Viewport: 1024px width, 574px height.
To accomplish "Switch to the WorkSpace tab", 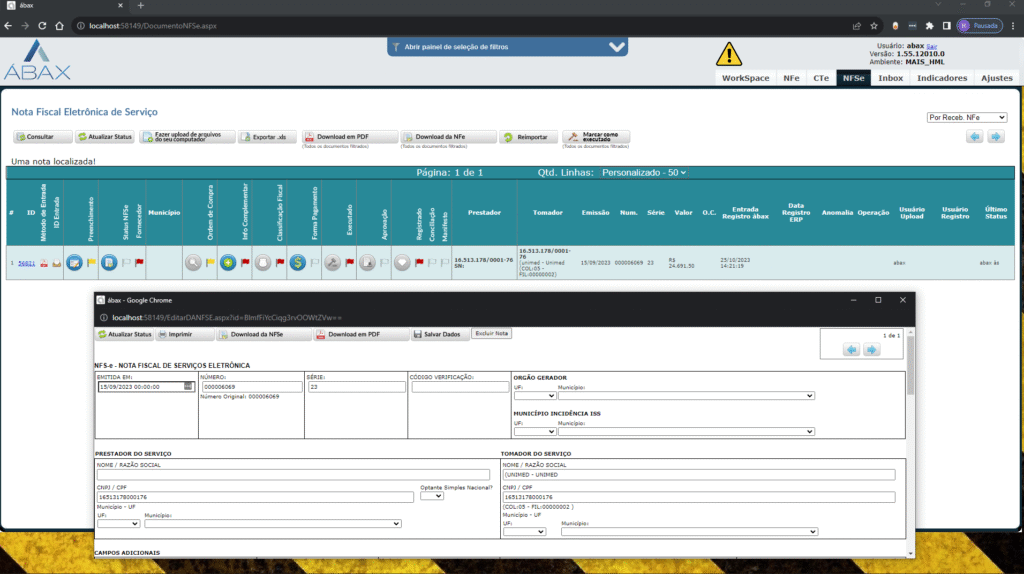I will click(745, 78).
